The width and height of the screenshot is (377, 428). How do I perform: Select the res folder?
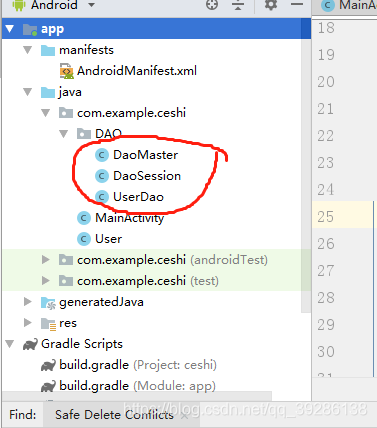[x=68, y=323]
